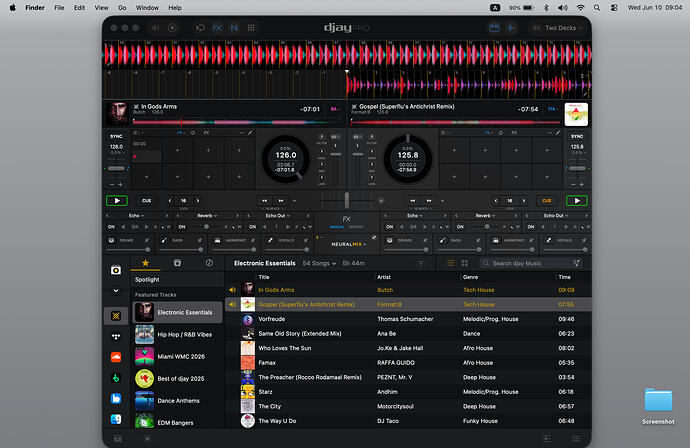
Task: Switch to list view in the library
Action: [451, 263]
